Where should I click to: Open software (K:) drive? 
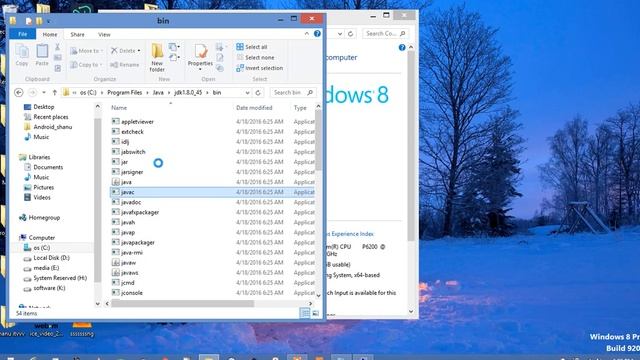[49, 288]
